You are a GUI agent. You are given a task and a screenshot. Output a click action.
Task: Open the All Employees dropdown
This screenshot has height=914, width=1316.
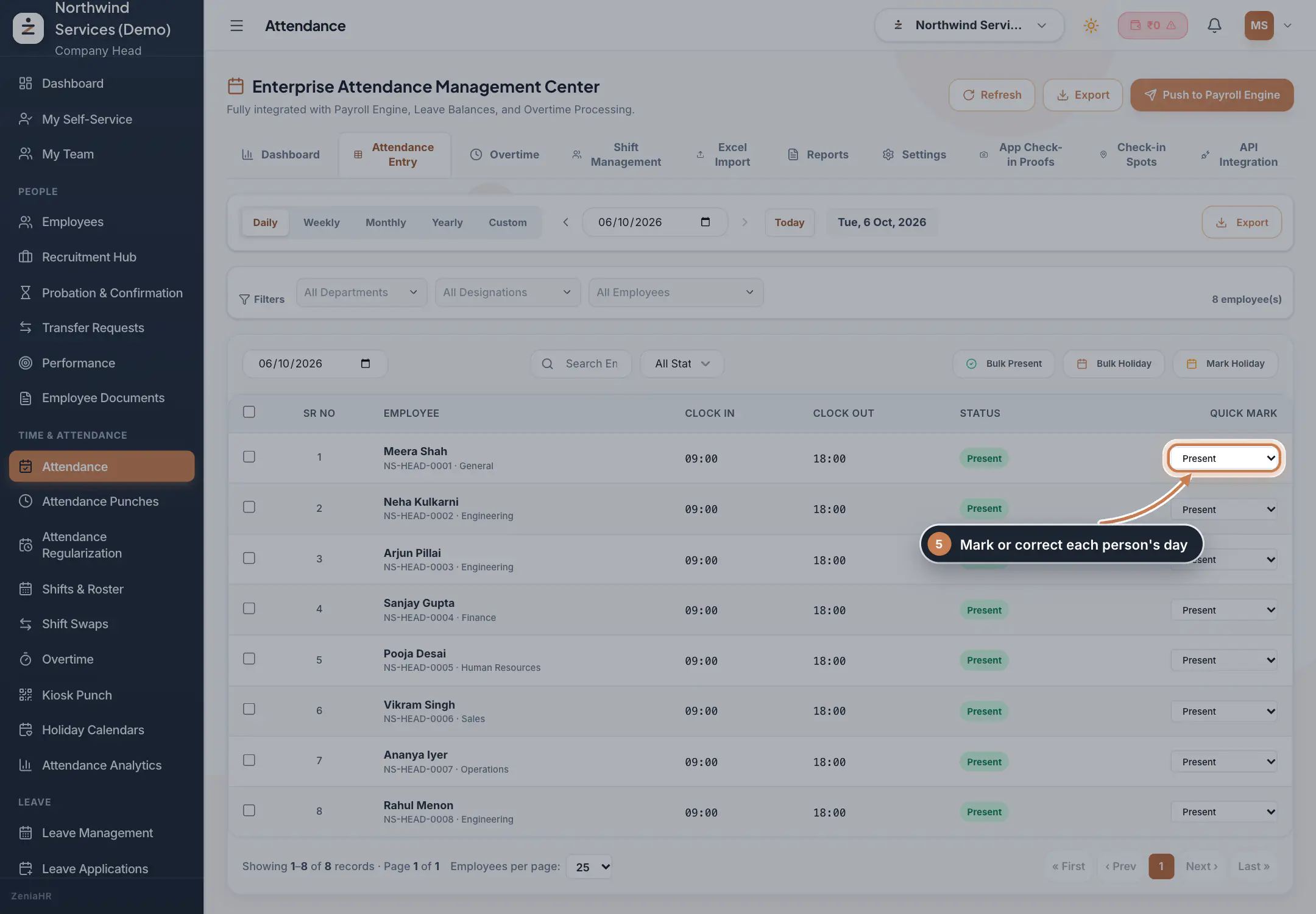tap(676, 292)
